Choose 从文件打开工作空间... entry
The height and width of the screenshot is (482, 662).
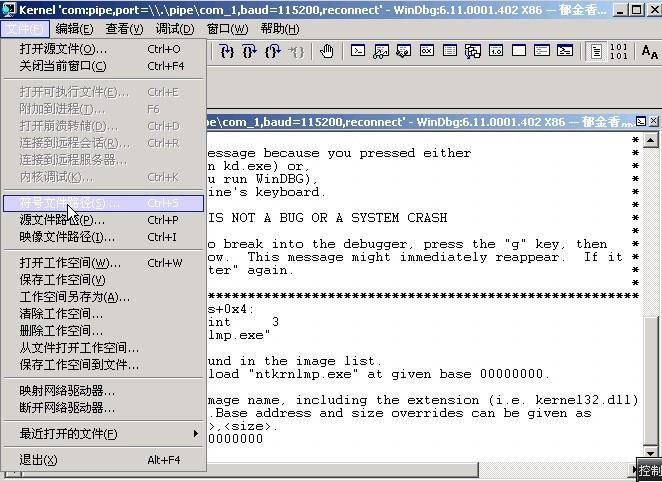[103, 348]
